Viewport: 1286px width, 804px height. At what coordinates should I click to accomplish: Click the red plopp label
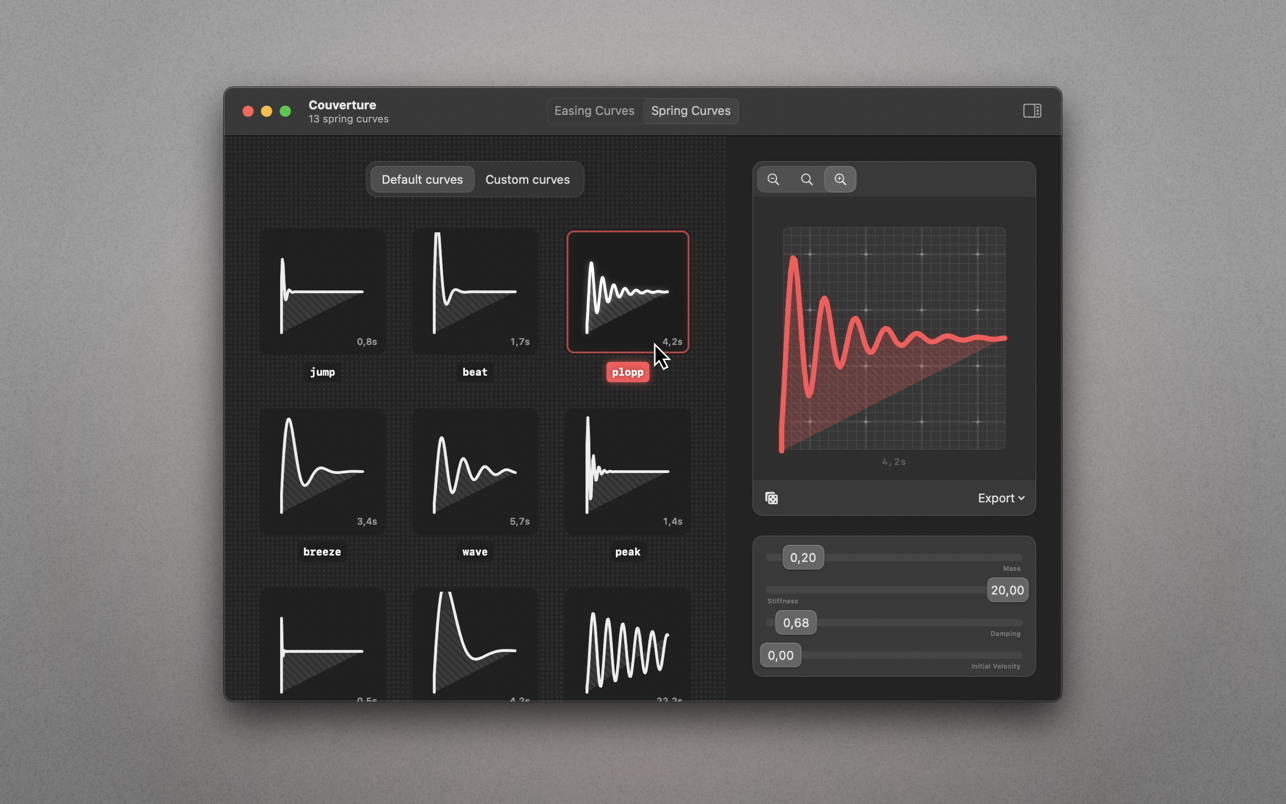tap(628, 372)
